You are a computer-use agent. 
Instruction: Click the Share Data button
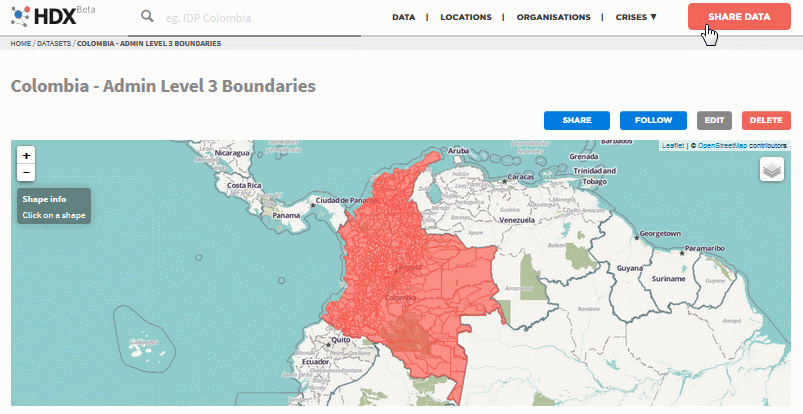739,18
